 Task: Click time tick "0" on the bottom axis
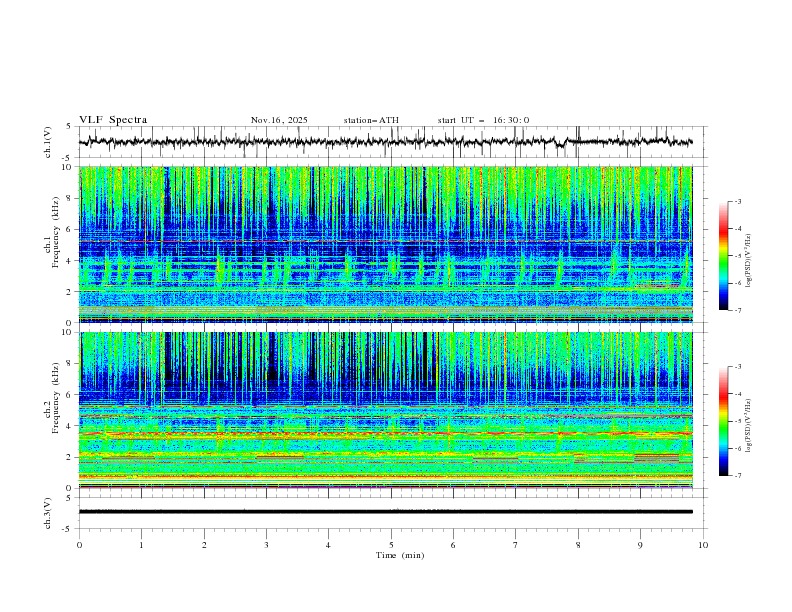[x=79, y=545]
